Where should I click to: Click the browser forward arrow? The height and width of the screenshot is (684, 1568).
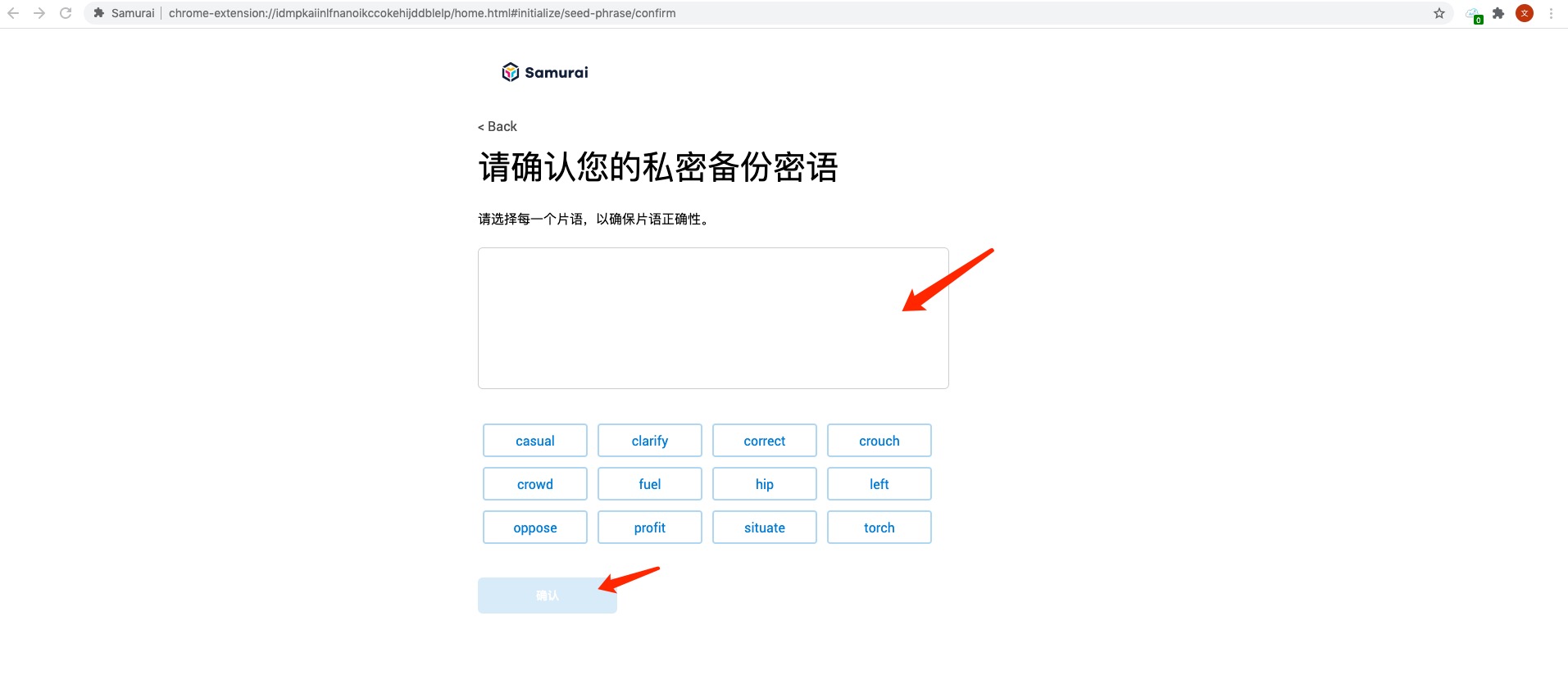tap(39, 13)
